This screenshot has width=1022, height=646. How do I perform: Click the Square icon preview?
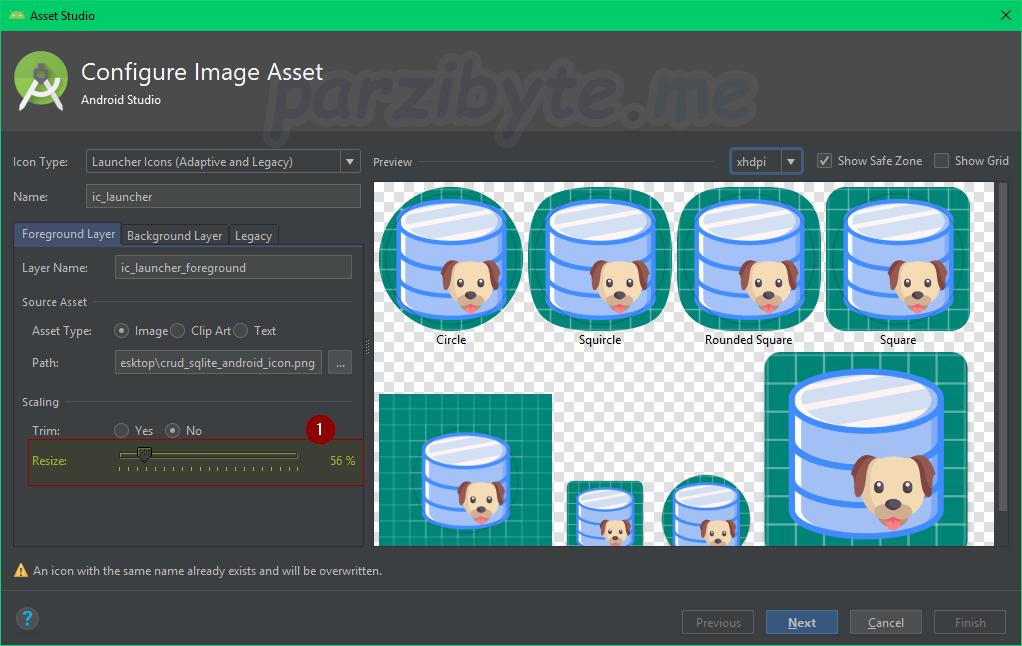897,259
